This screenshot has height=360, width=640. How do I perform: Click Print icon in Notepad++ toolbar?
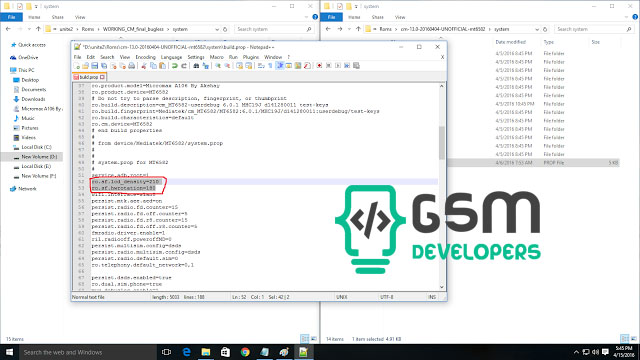[x=131, y=66]
